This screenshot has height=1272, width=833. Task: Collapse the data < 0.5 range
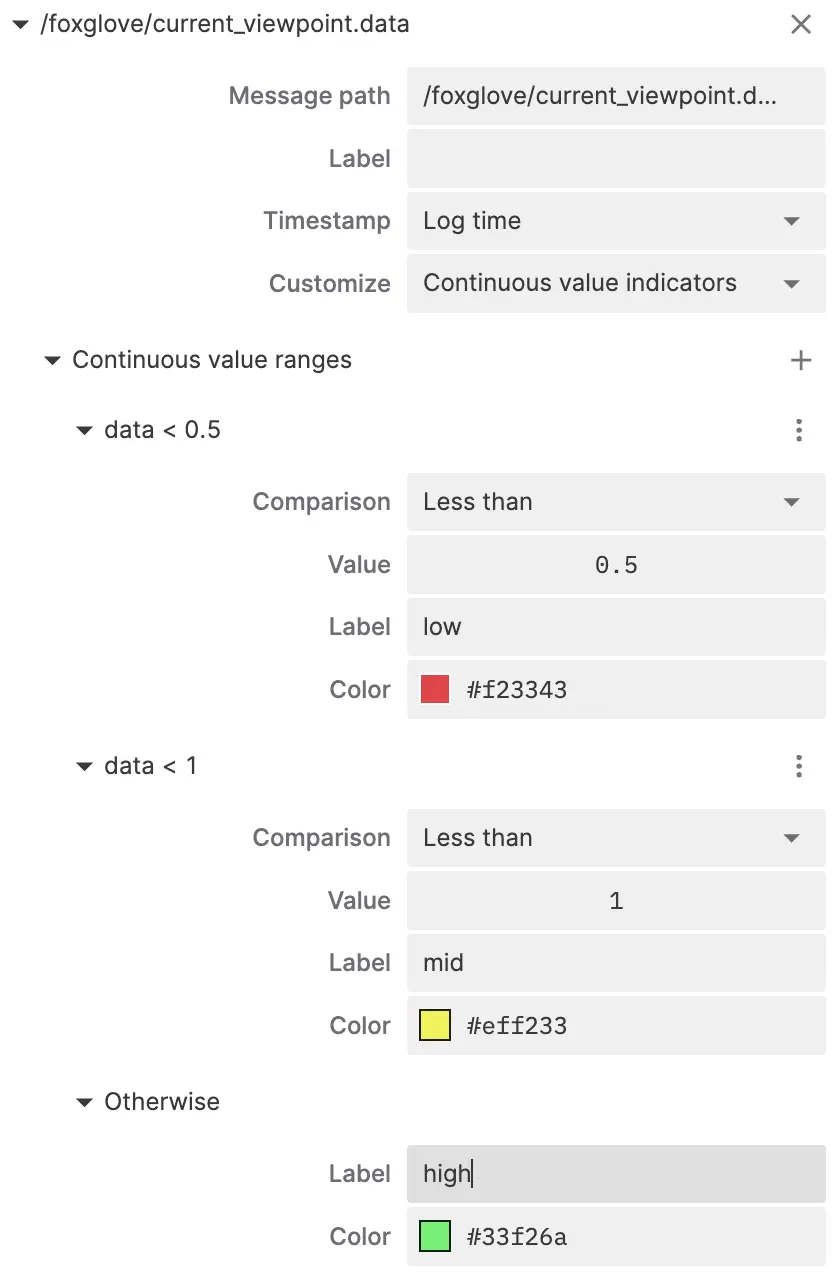(84, 430)
